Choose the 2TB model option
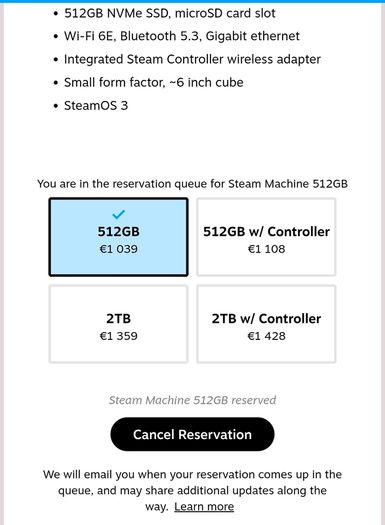 click(119, 324)
